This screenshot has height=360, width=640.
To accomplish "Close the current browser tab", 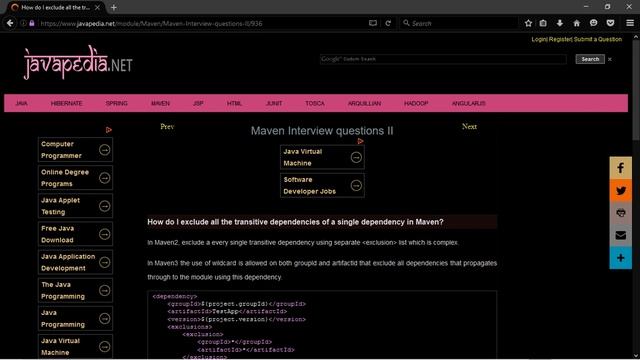I will 97,7.
